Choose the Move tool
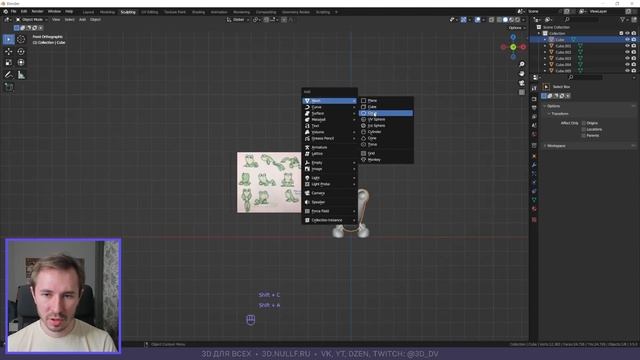This screenshot has height=360, width=640. pyautogui.click(x=9, y=51)
